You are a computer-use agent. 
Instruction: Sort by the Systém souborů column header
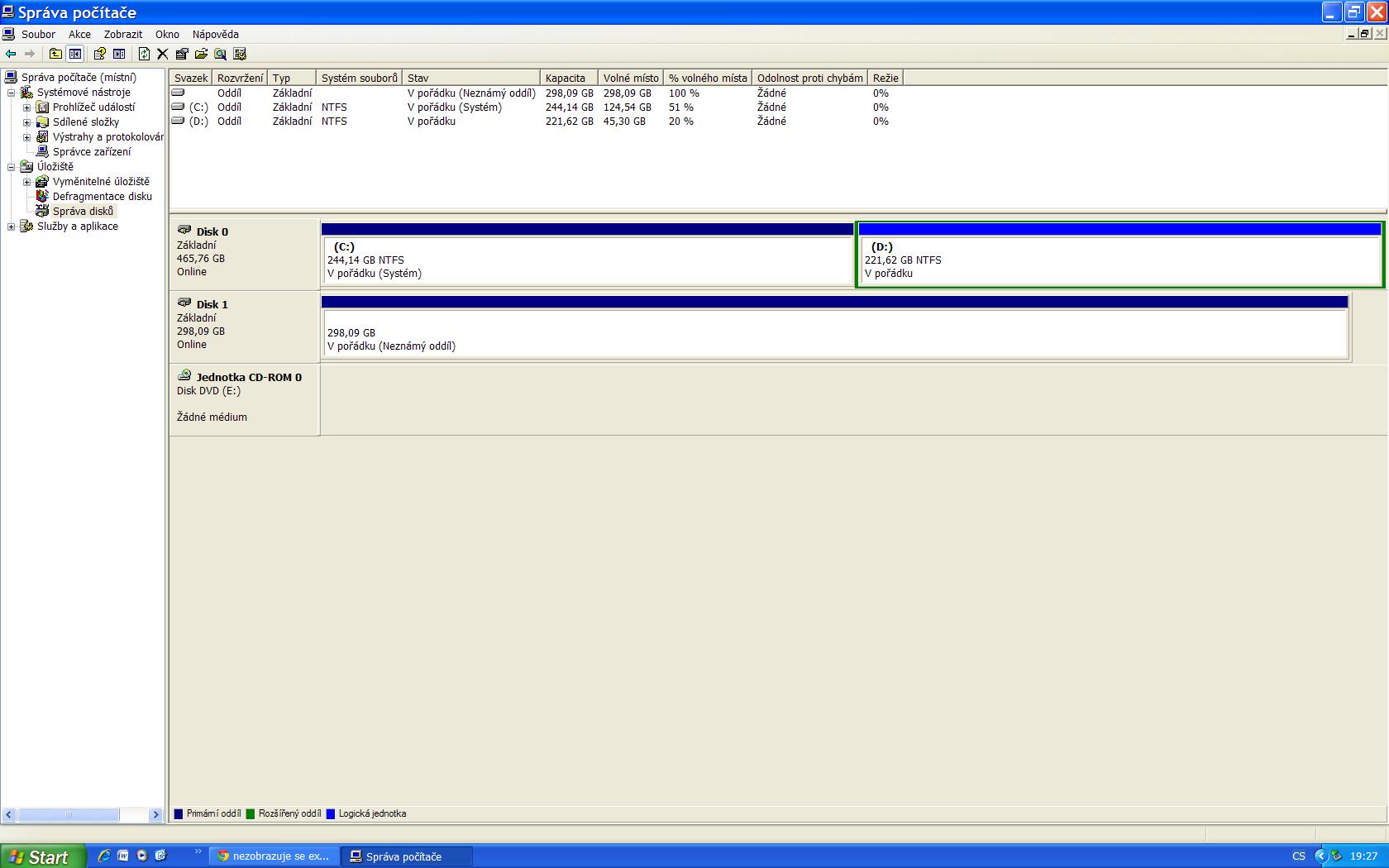pyautogui.click(x=360, y=78)
